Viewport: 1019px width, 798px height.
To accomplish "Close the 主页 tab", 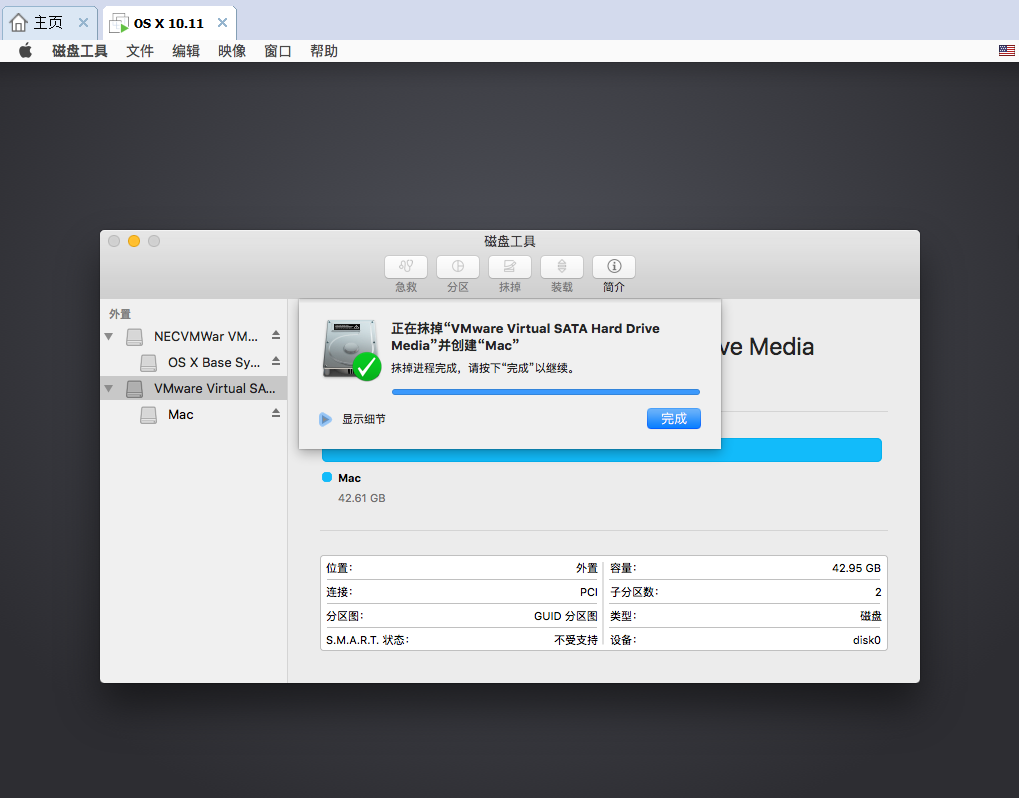I will coord(83,23).
